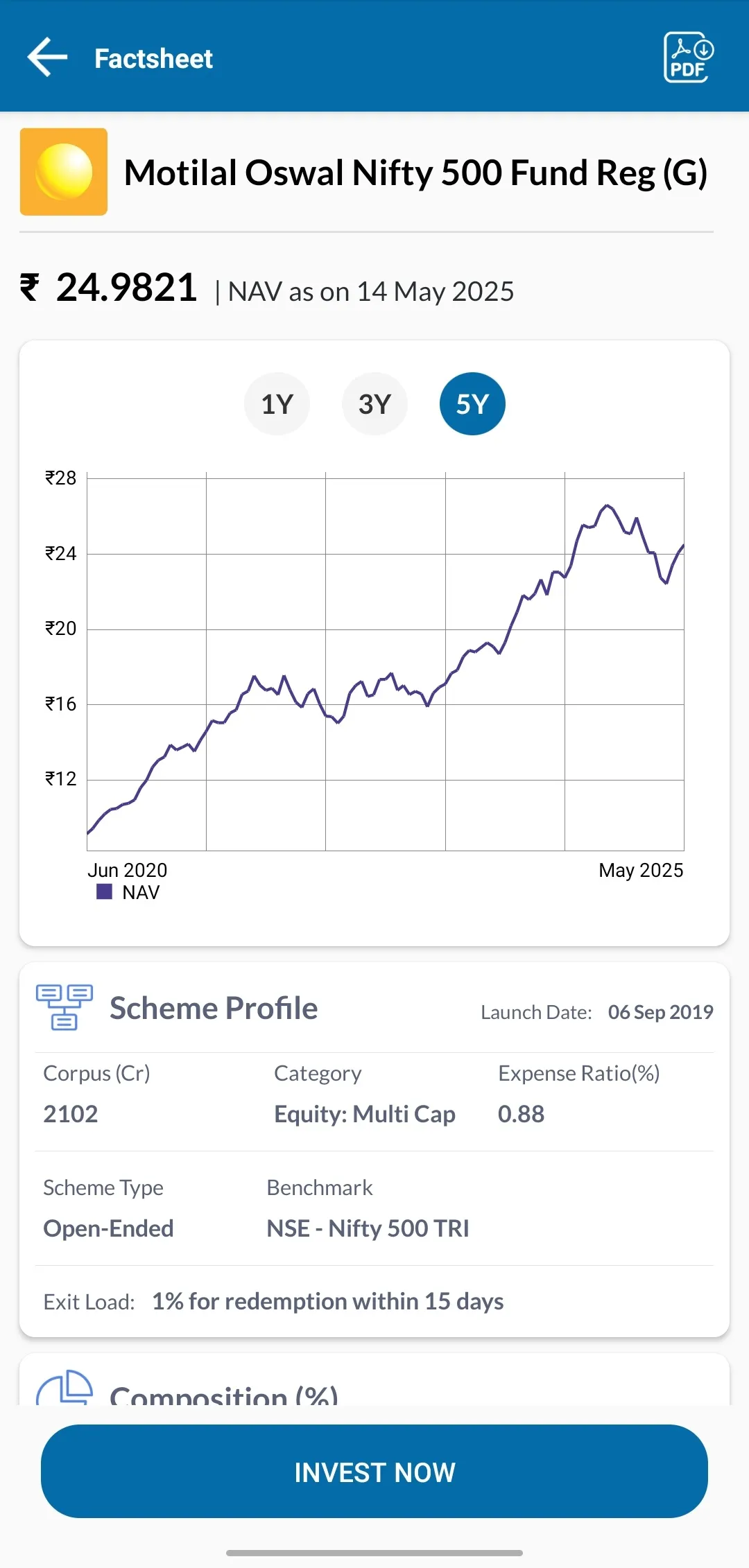Tap the bottom home gesture bar
749x1568 pixels.
pyautogui.click(x=374, y=1553)
